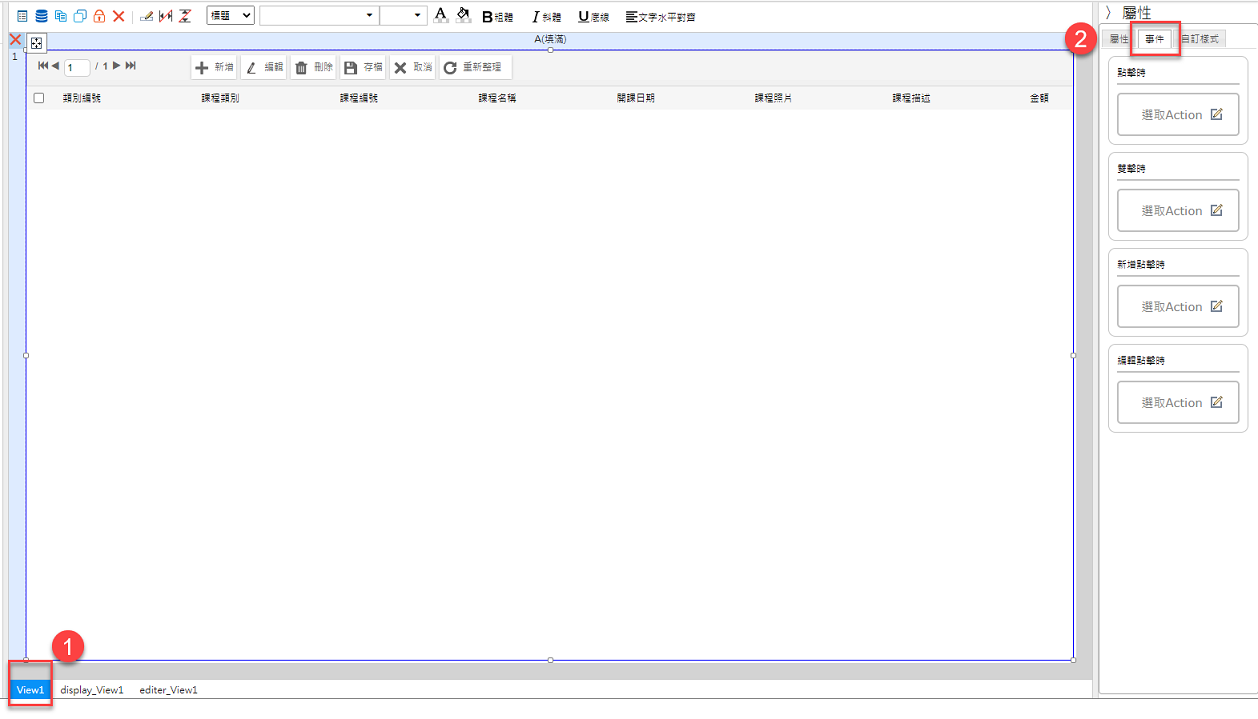Viewport: 1258px width, 719px height.
Task: Toggle the select-all checkbox in grid header
Action: 39,98
